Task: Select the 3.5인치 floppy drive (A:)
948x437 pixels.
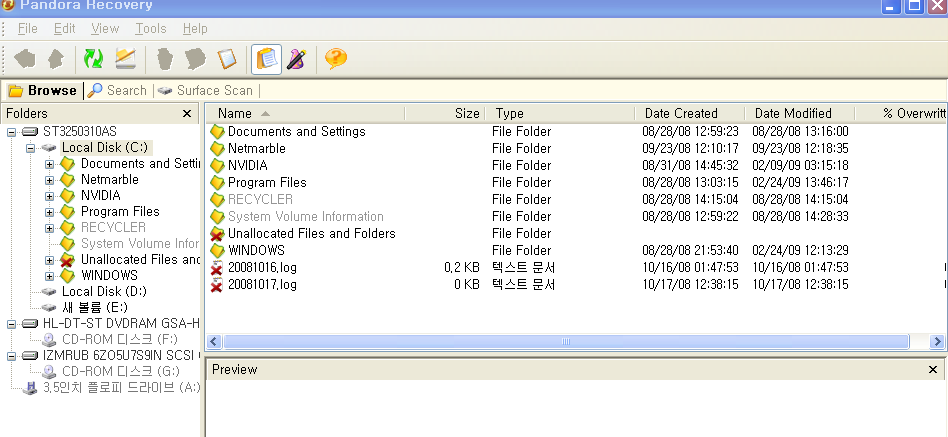Action: pyautogui.click(x=121, y=387)
